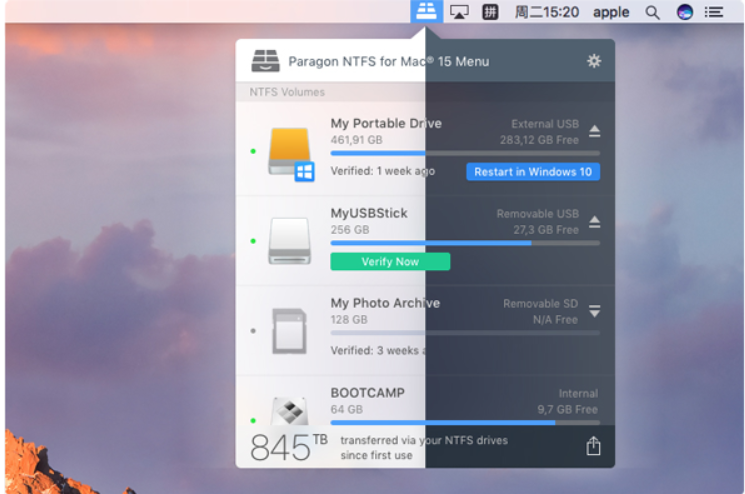Click the 64 GB size text

[x=346, y=409]
